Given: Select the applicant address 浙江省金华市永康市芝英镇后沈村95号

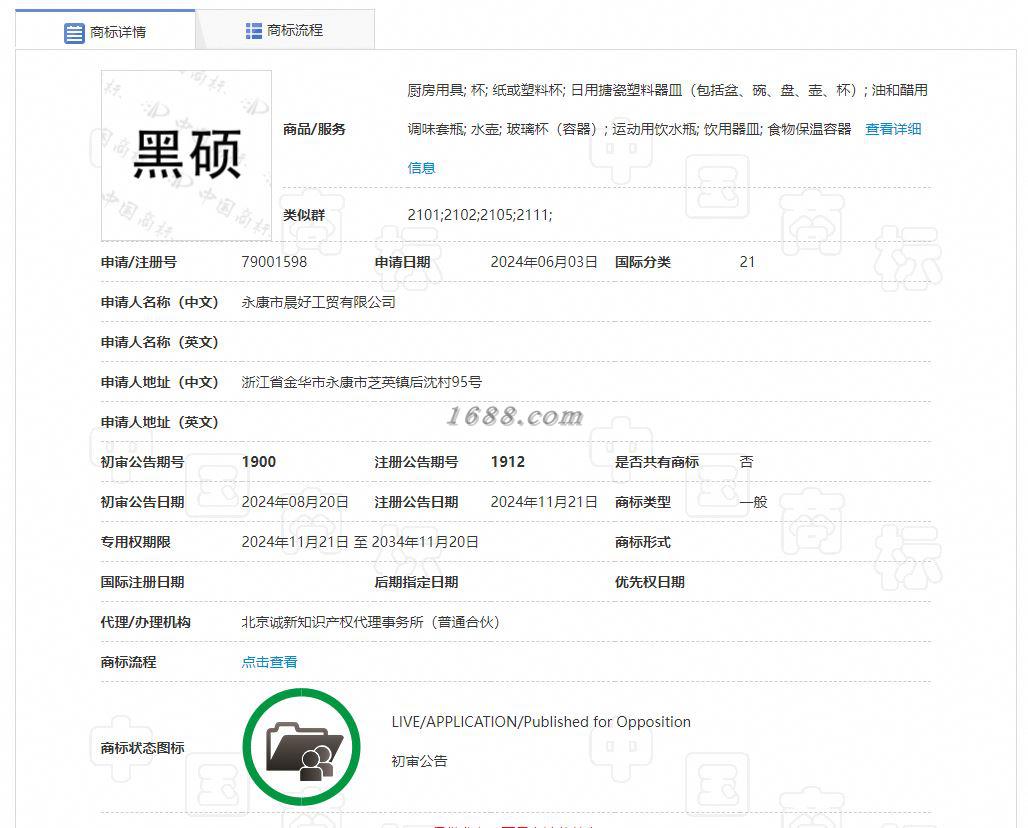Looking at the screenshot, I should click(361, 382).
